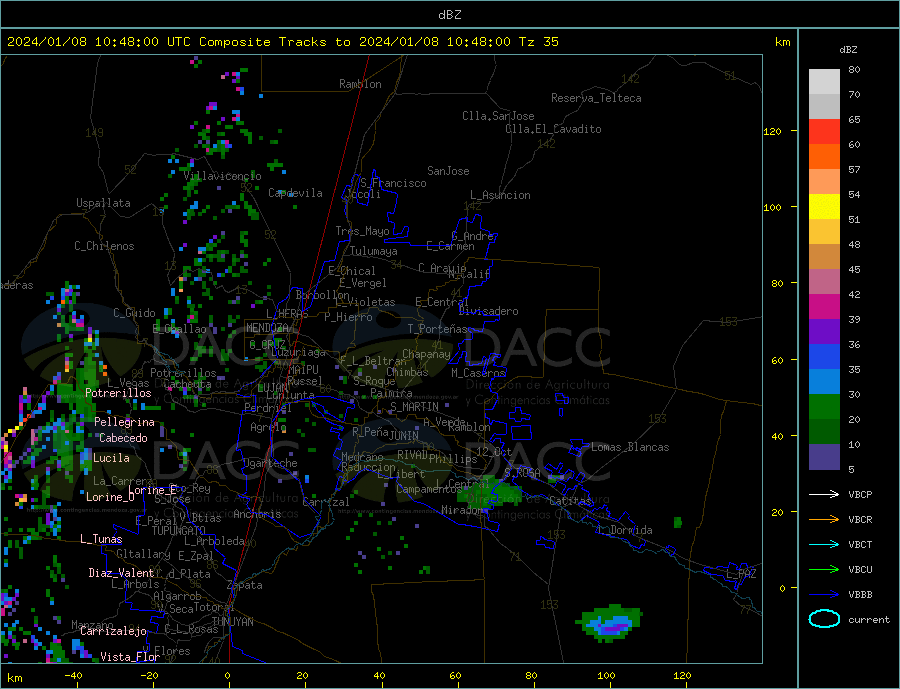Click the Palmira place label
Screen dimensions: 900x689
391,393
